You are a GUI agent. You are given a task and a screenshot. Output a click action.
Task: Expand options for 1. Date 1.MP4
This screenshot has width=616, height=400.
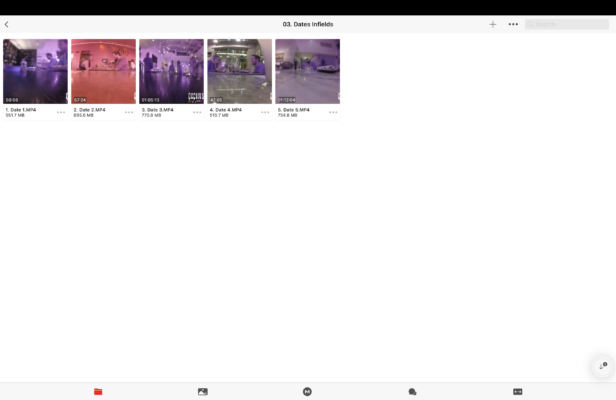point(61,112)
